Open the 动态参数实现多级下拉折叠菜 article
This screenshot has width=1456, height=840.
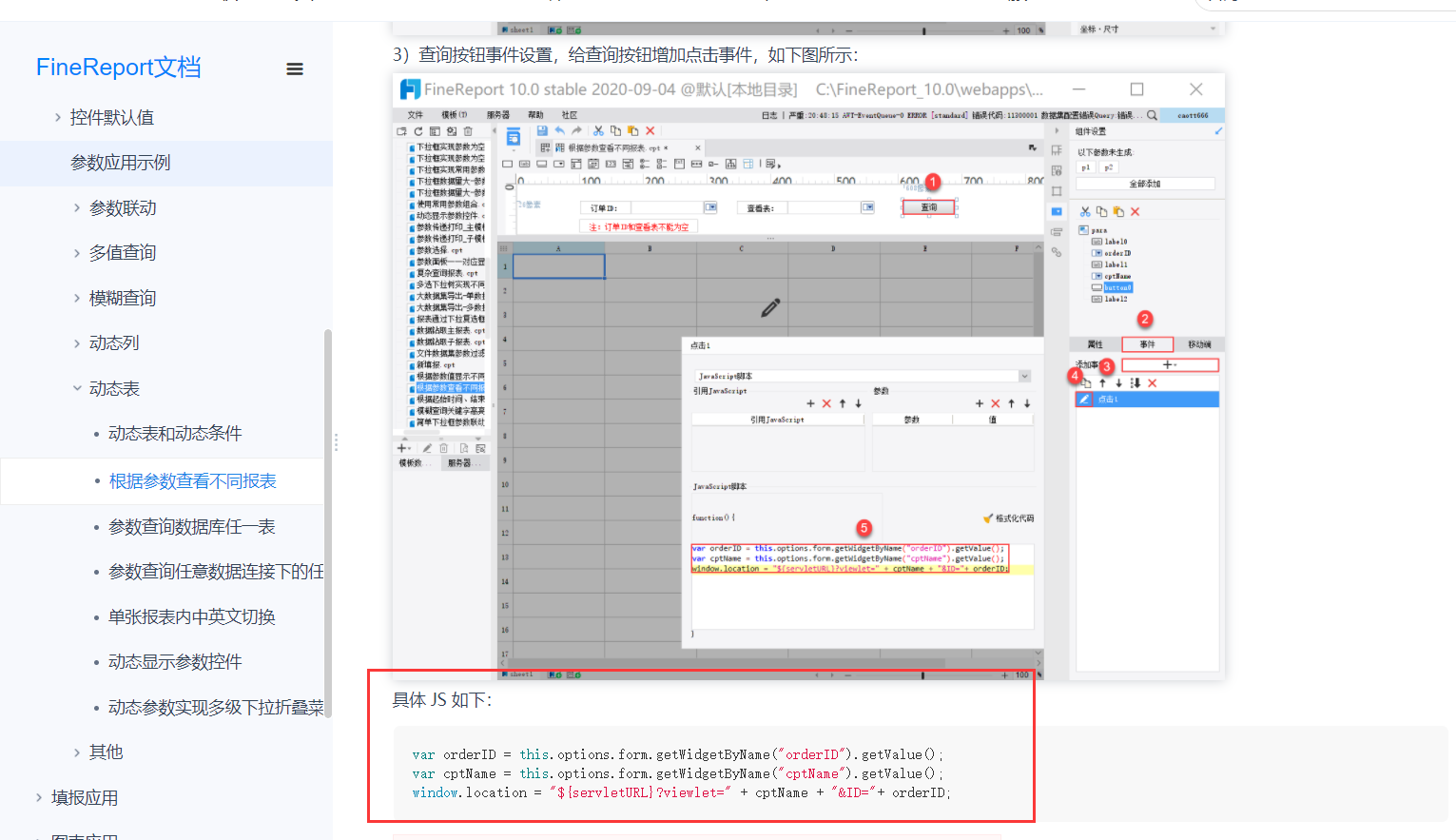pyautogui.click(x=216, y=707)
